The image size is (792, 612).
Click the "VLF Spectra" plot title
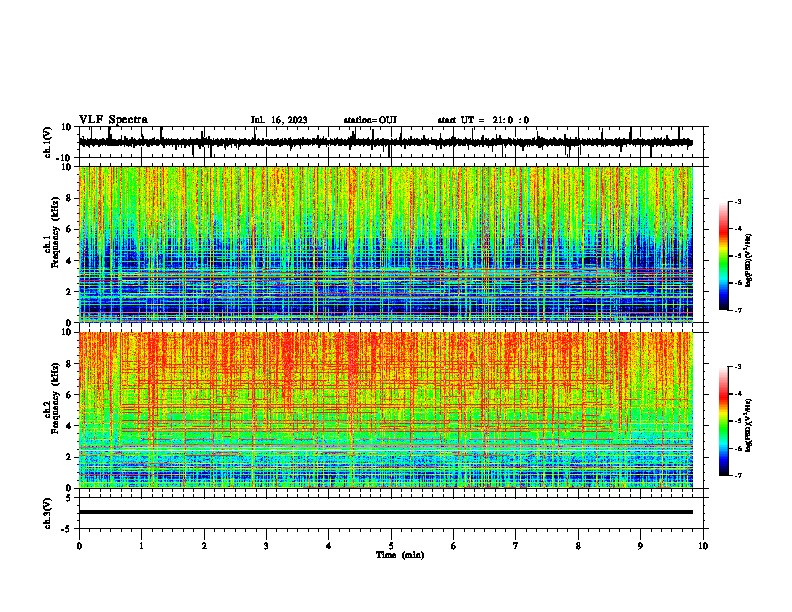(x=113, y=120)
